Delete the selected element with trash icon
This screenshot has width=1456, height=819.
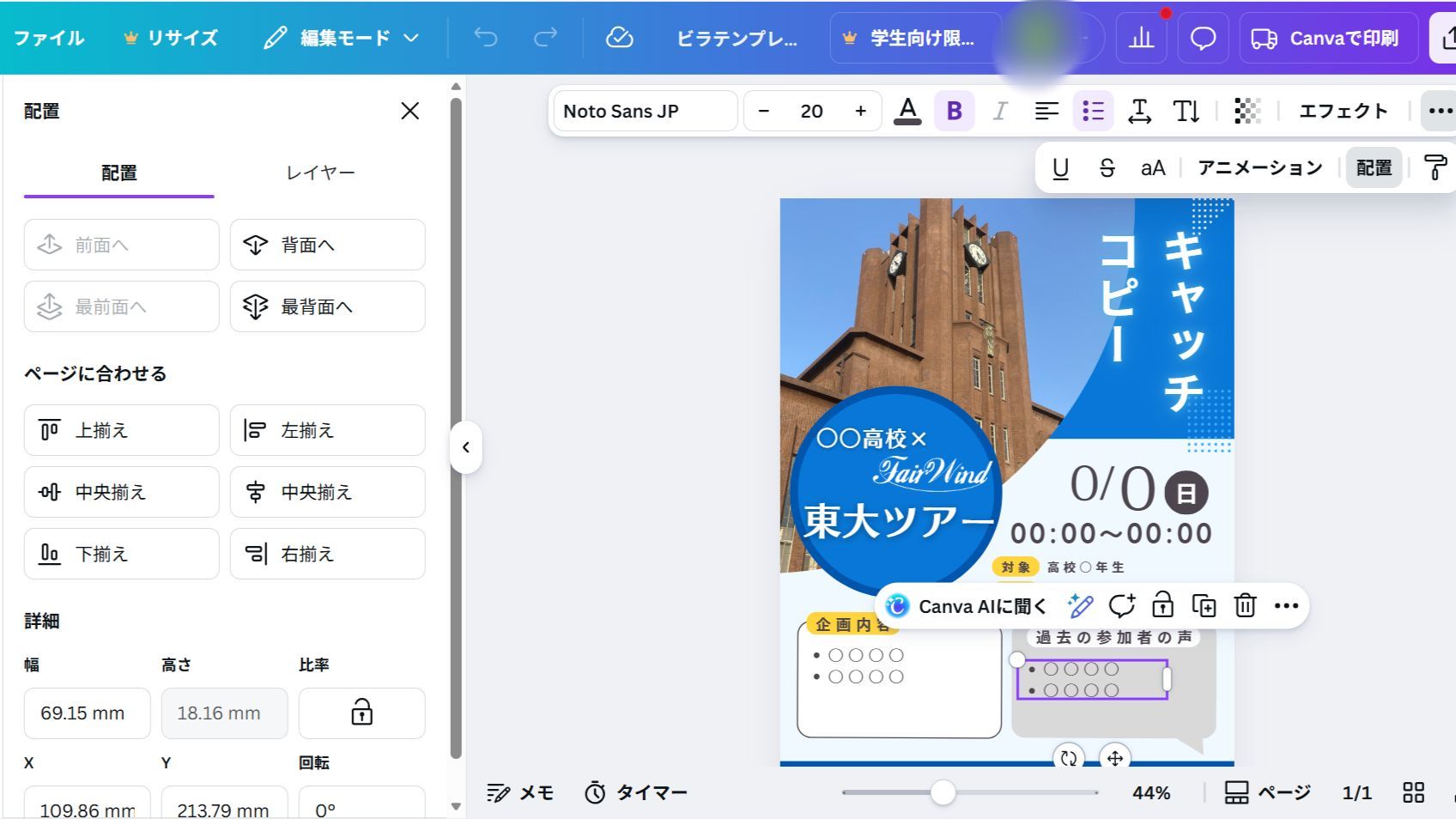pyautogui.click(x=1245, y=605)
